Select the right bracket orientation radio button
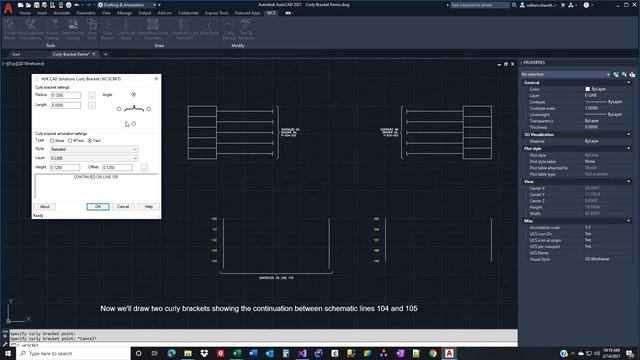The height and width of the screenshot is (360, 640). (149, 109)
